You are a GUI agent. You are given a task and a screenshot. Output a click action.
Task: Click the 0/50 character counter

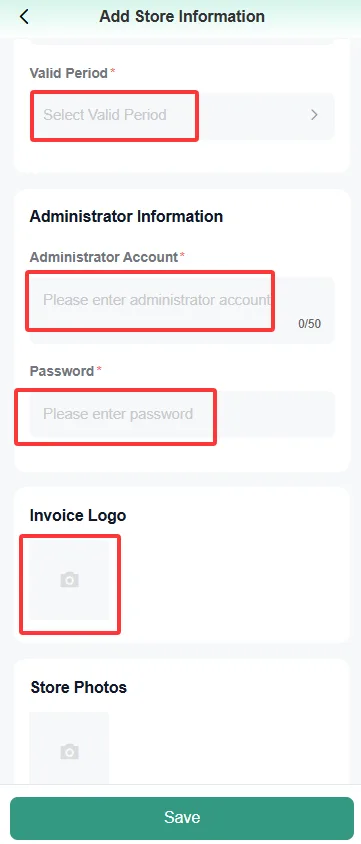click(309, 324)
